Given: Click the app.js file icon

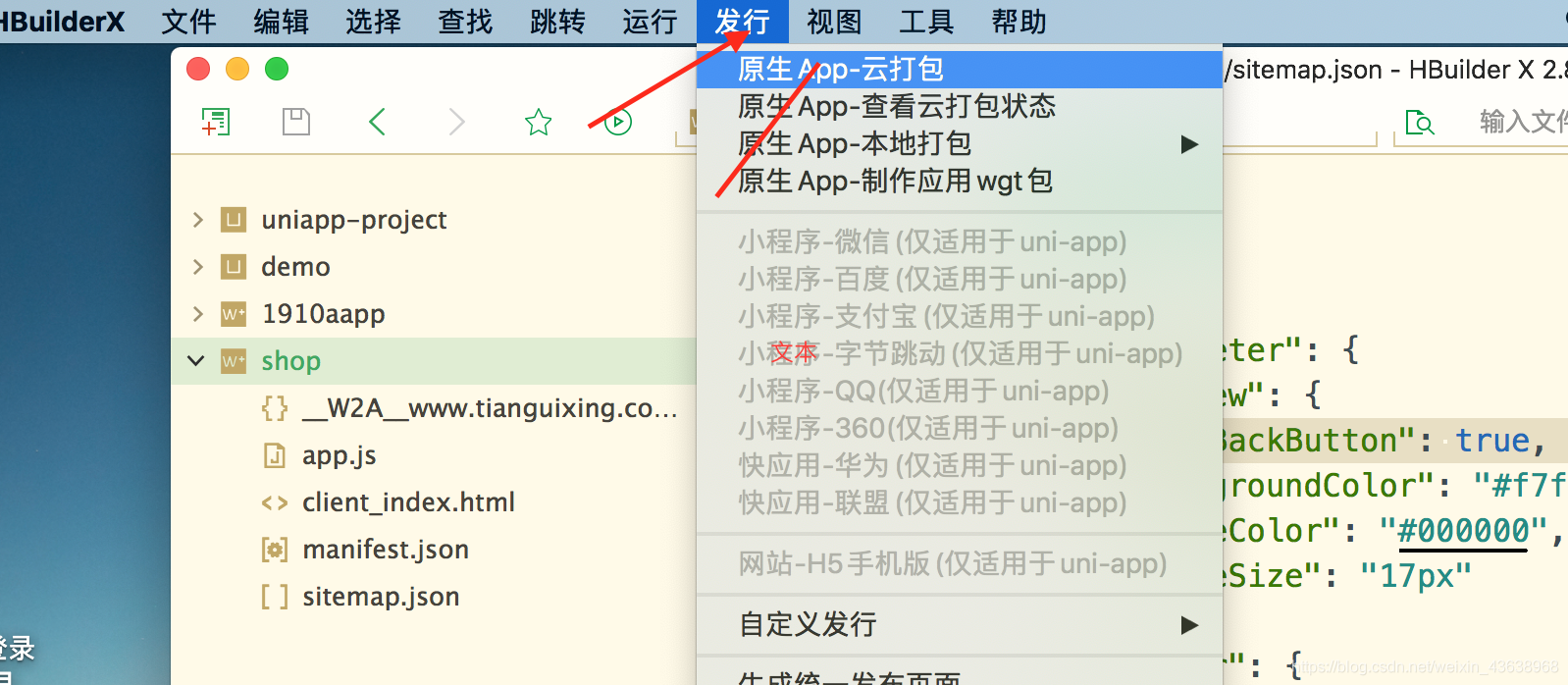Looking at the screenshot, I should pyautogui.click(x=275, y=454).
